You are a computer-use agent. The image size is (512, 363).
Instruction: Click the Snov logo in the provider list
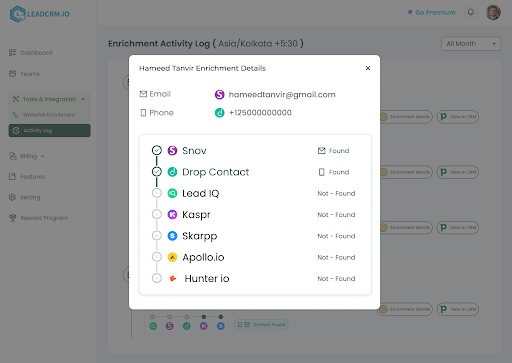pyautogui.click(x=172, y=150)
